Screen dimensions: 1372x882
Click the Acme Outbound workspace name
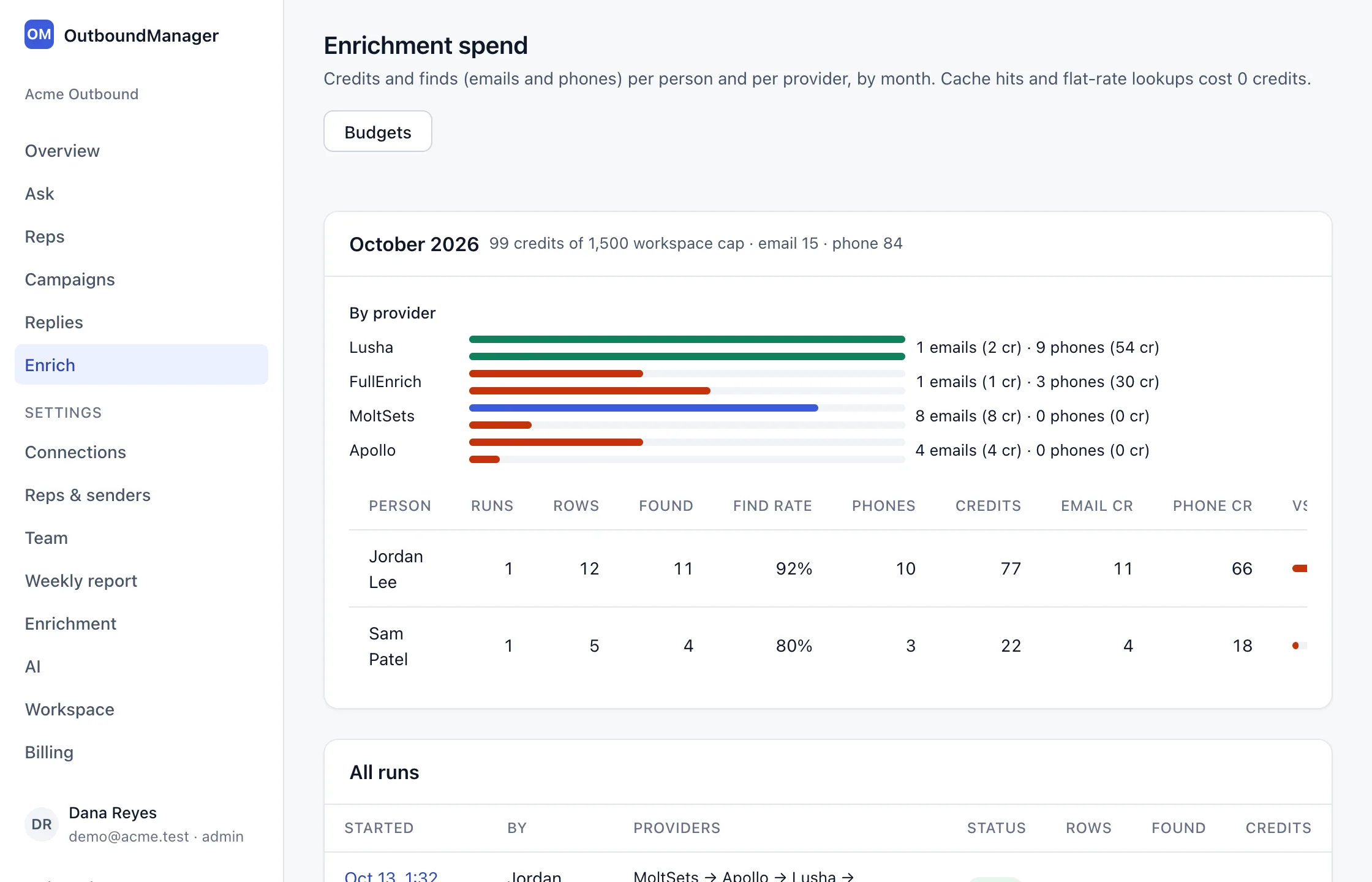click(81, 94)
